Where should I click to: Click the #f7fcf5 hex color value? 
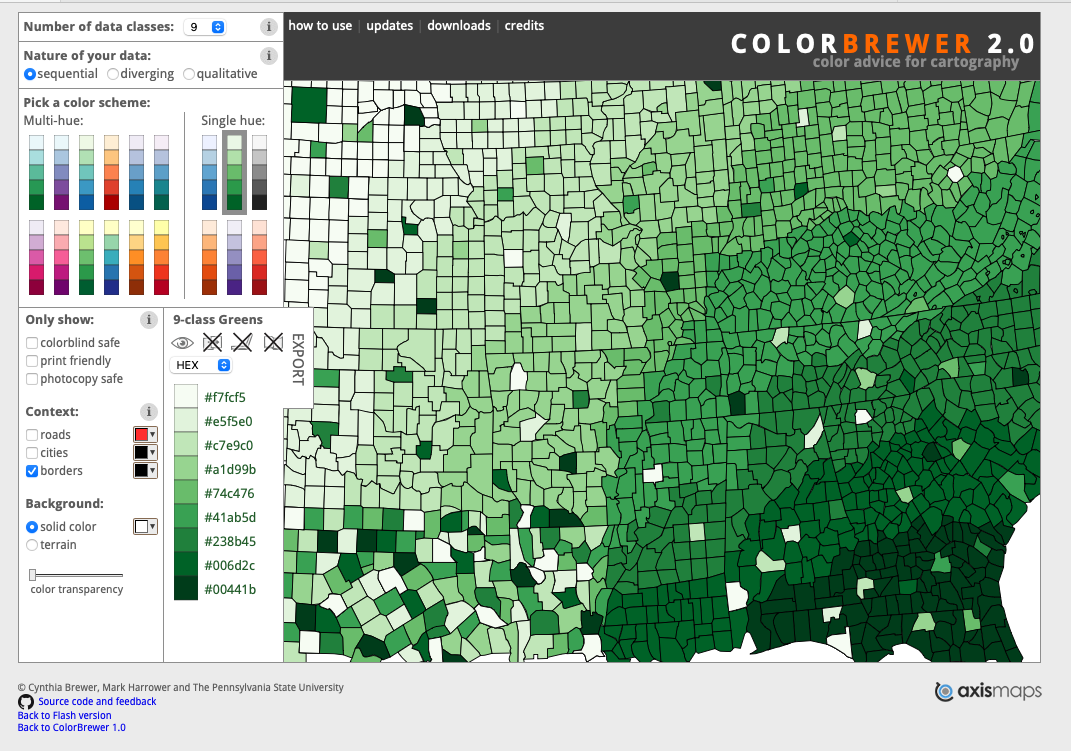click(x=225, y=397)
